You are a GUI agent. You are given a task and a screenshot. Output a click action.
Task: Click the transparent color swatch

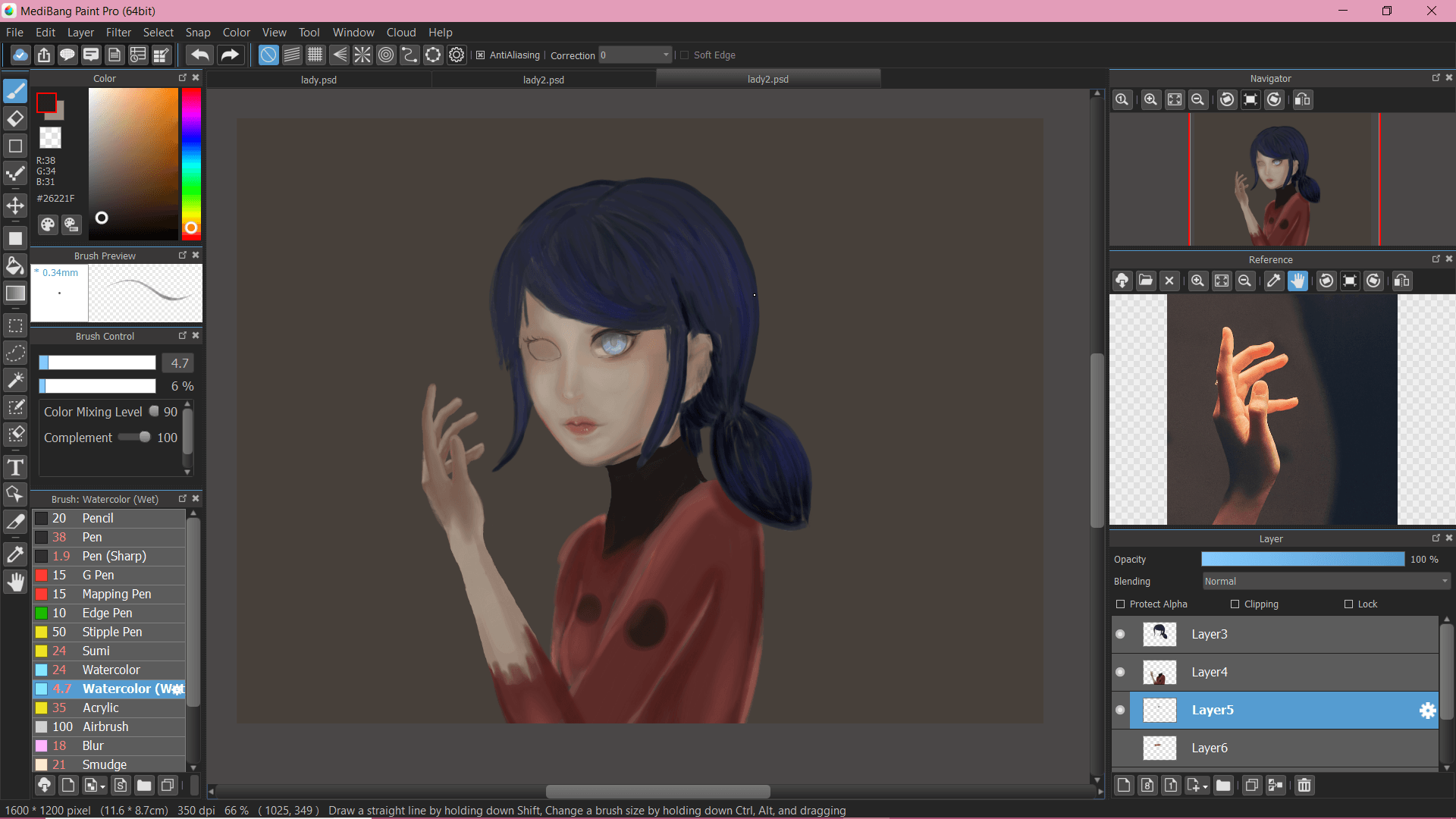click(x=50, y=137)
